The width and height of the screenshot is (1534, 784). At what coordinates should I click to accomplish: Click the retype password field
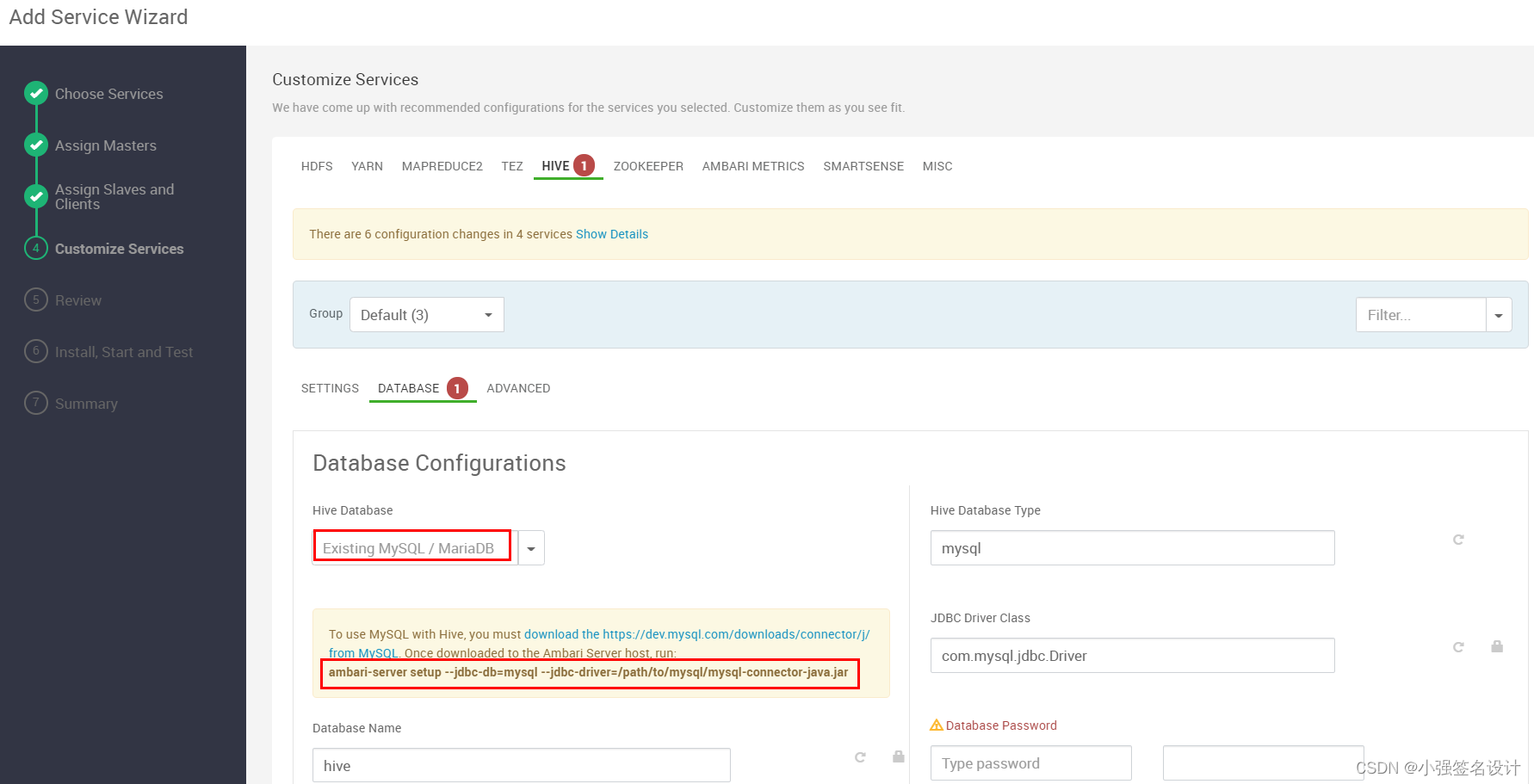(1263, 763)
